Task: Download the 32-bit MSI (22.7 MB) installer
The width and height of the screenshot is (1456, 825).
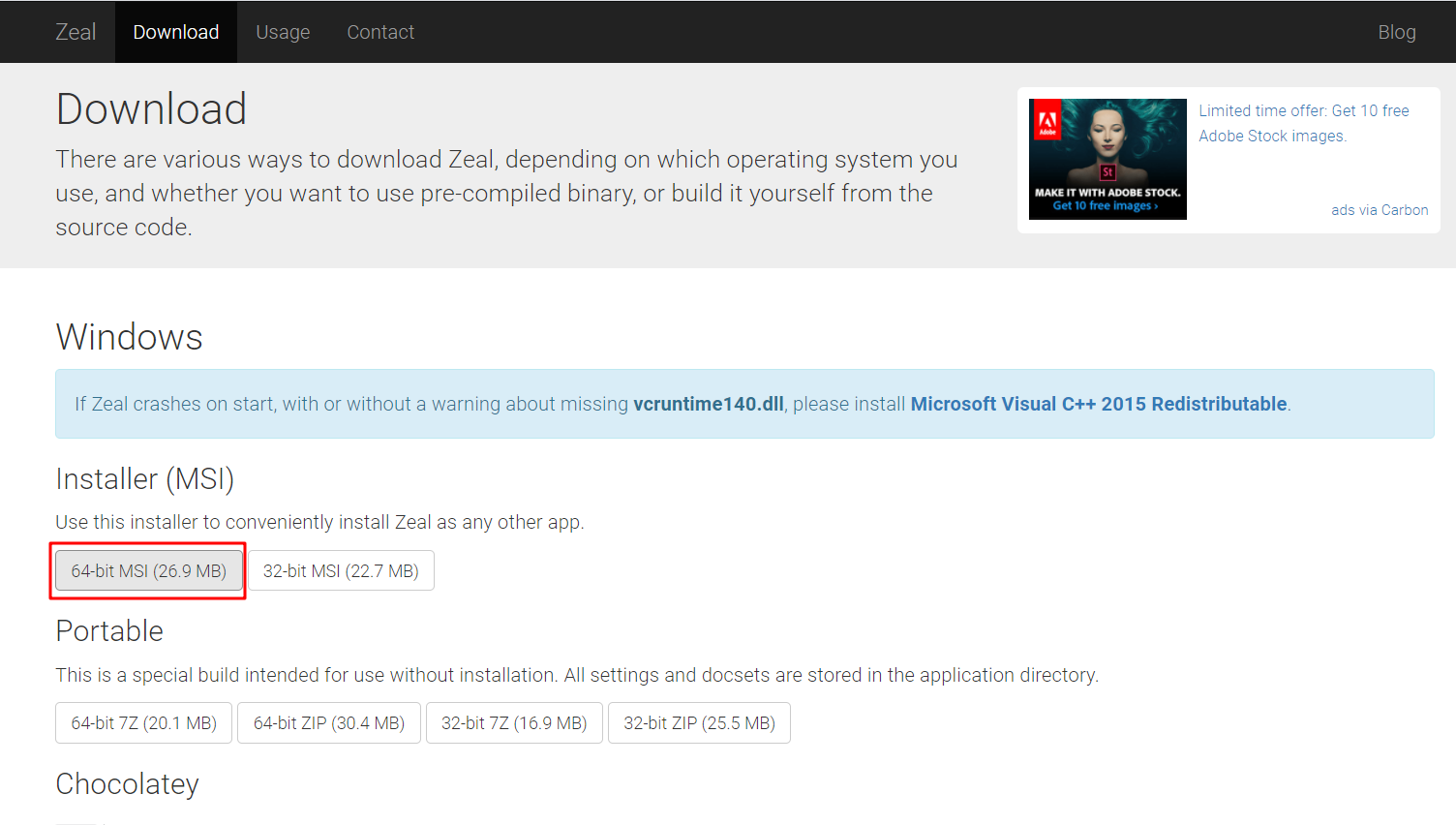Action: 341,571
